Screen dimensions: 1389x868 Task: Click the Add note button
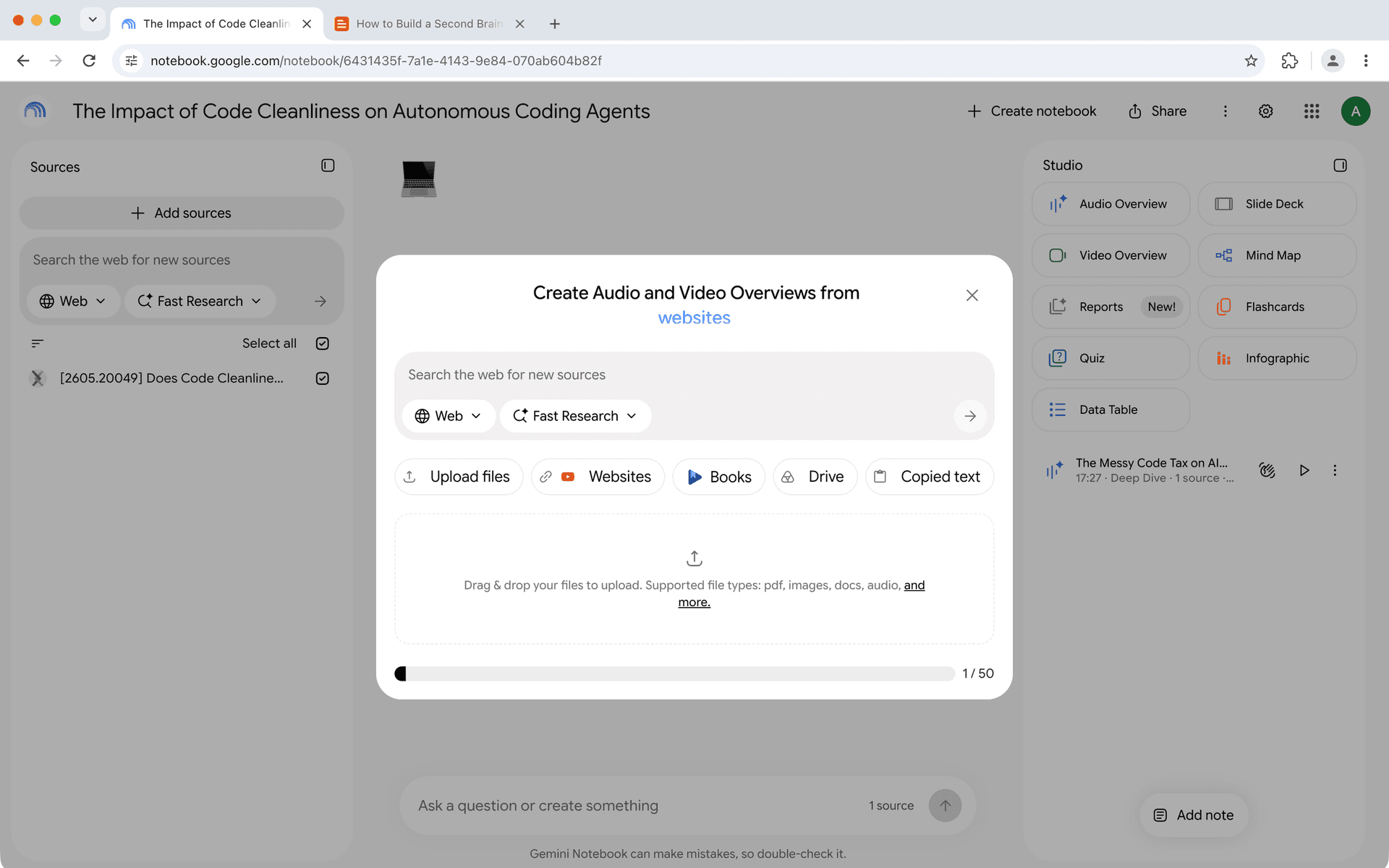tap(1194, 815)
